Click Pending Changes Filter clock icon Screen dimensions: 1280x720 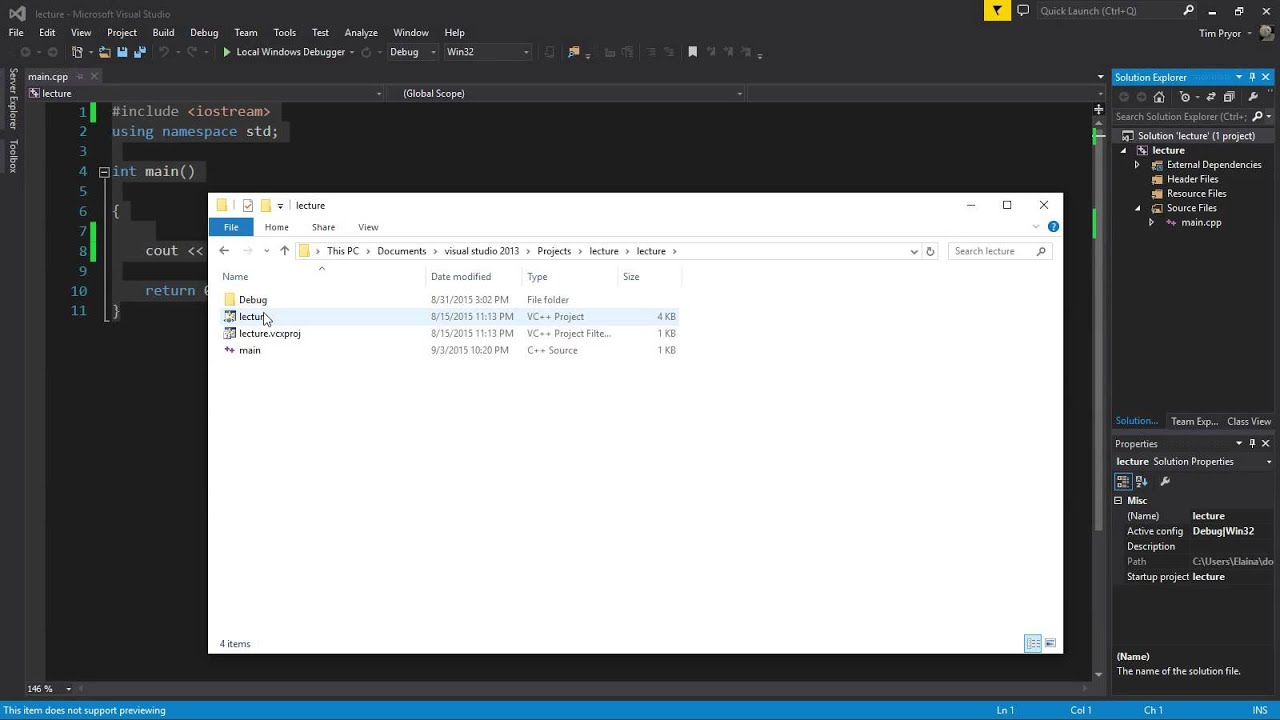[x=1185, y=97]
